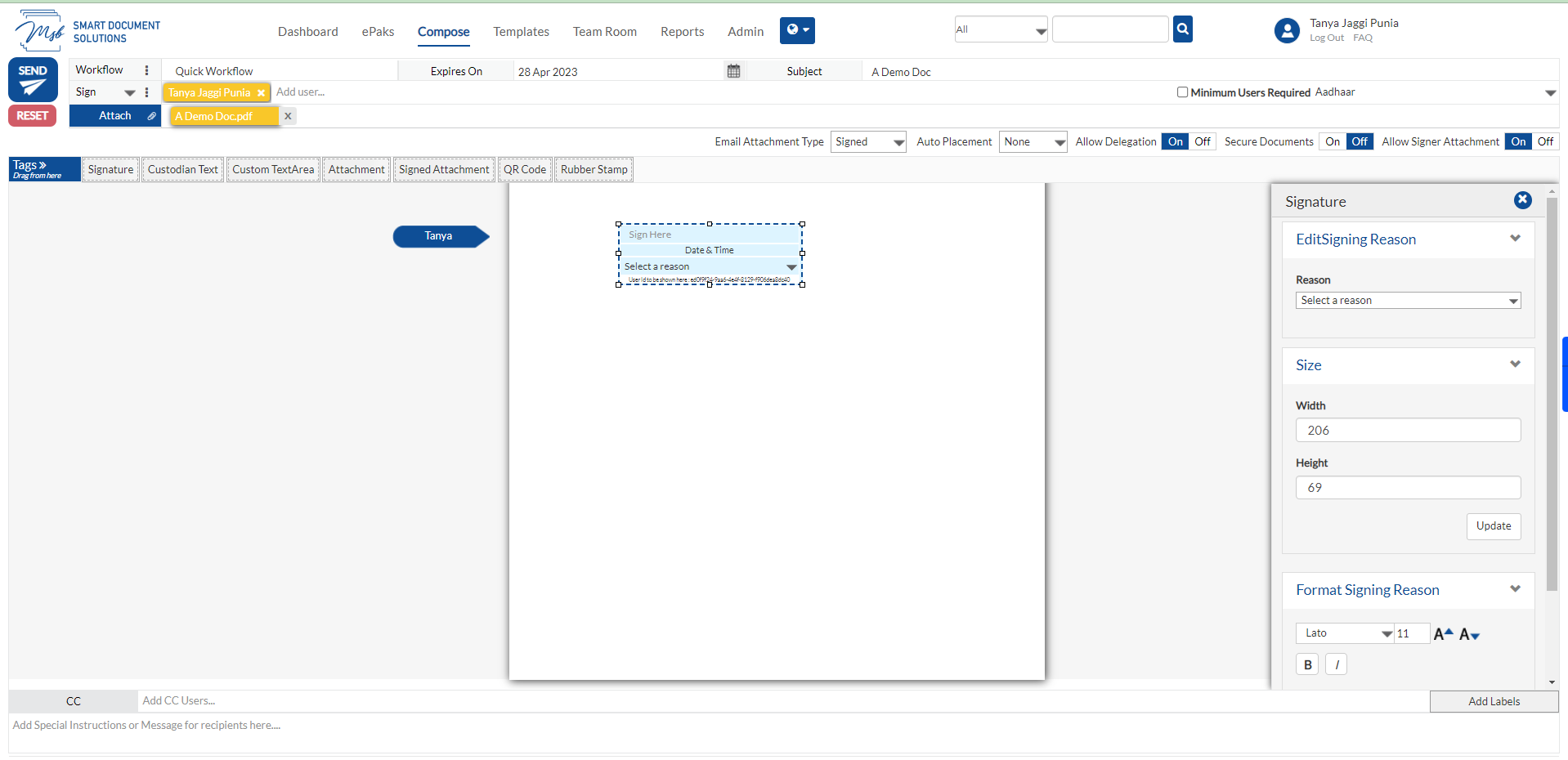Expand the Aadhaar dropdown arrow
Image resolution: width=1568 pixels, height=760 pixels.
coord(1550,93)
